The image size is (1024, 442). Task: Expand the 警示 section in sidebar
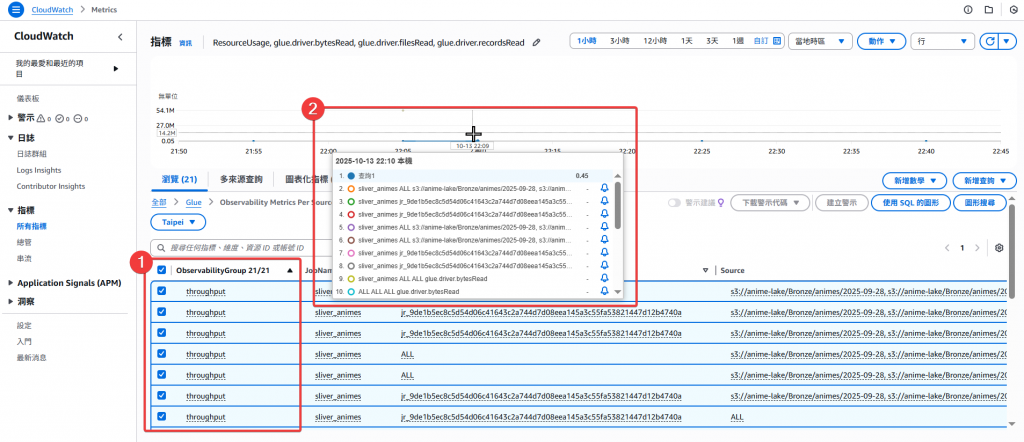click(x=10, y=118)
